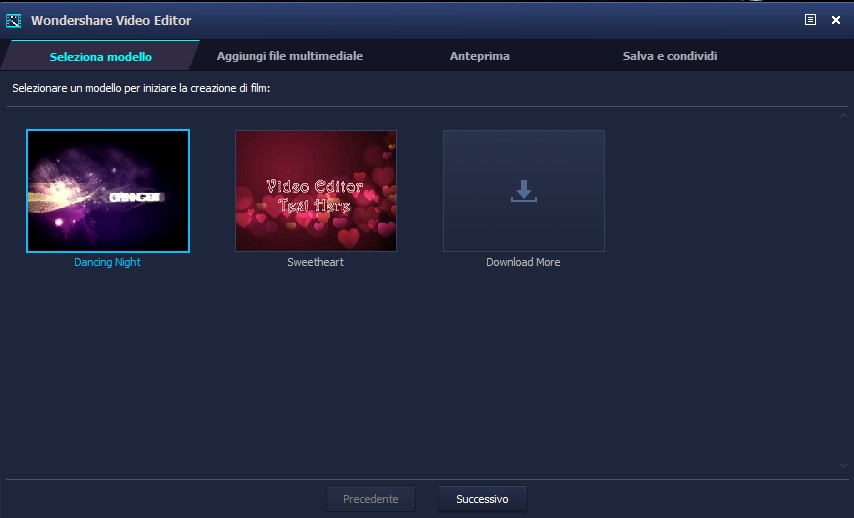Click the scroll down arrow of template list
This screenshot has width=854, height=518.
[x=843, y=466]
